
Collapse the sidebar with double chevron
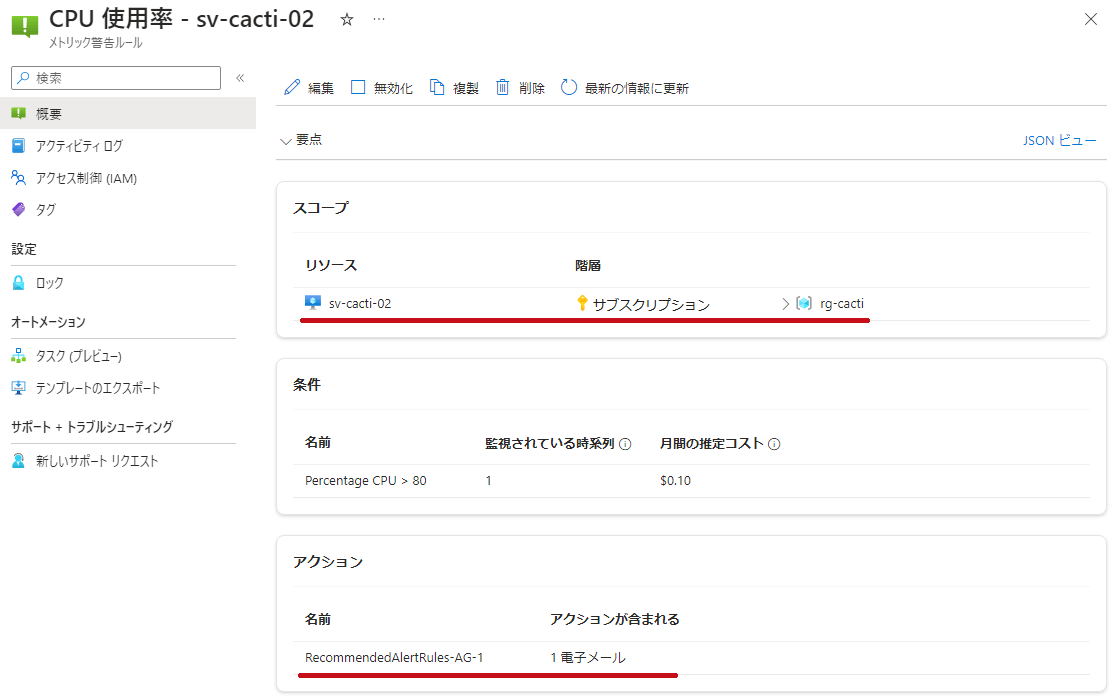click(x=240, y=77)
